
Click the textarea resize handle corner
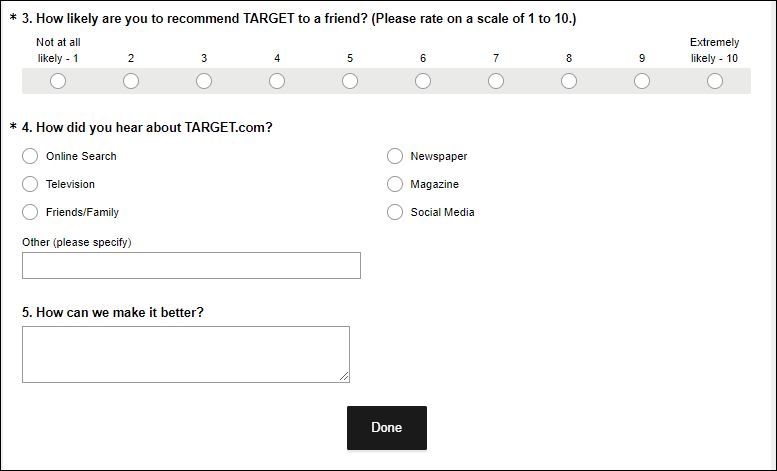345,377
